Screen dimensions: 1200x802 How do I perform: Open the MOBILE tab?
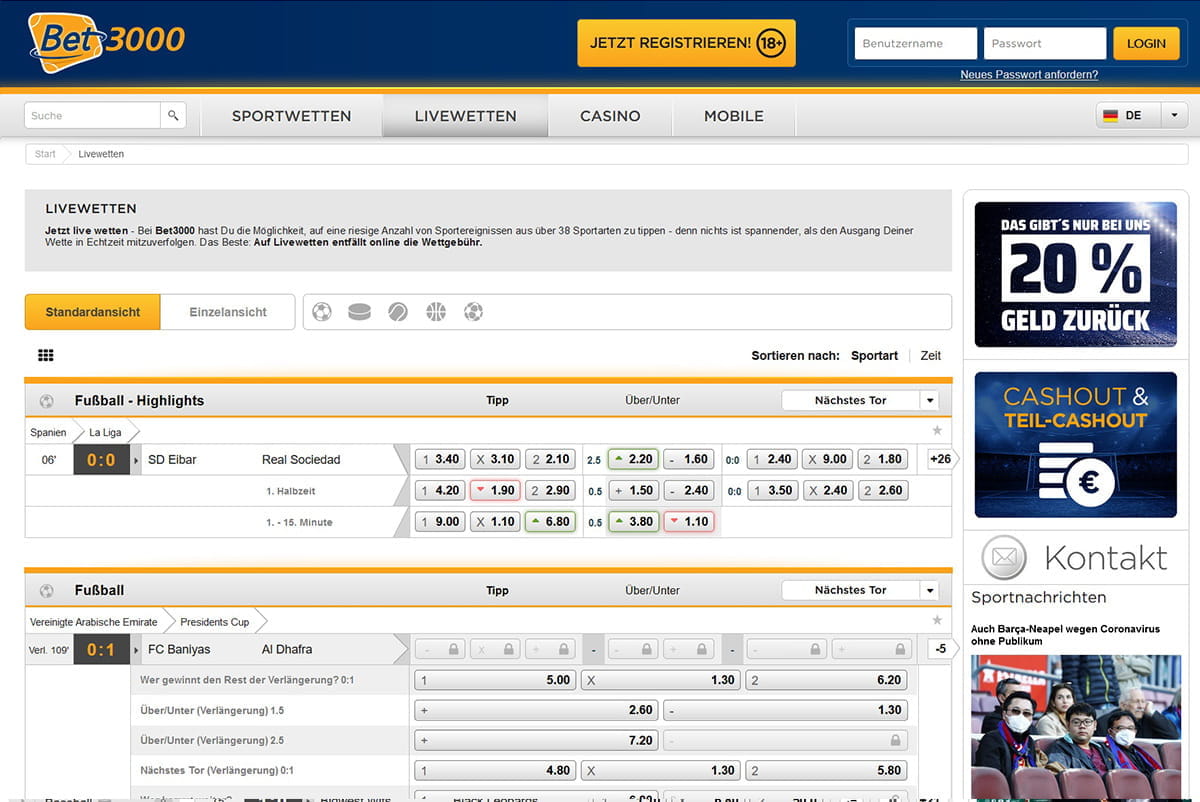click(734, 116)
